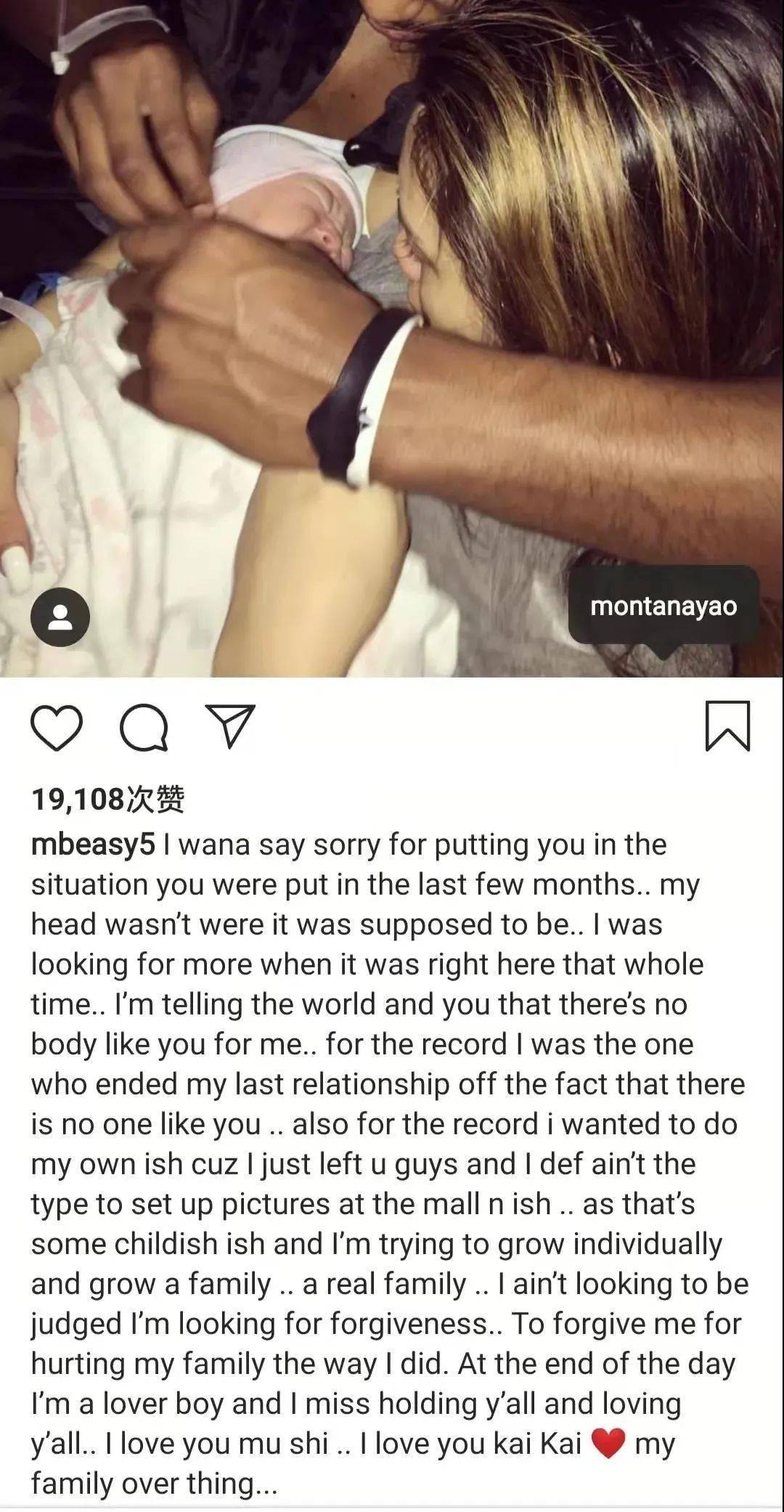The image size is (784, 1512).
Task: Tap the red heart emoji in the caption
Action: pyautogui.click(x=608, y=1444)
